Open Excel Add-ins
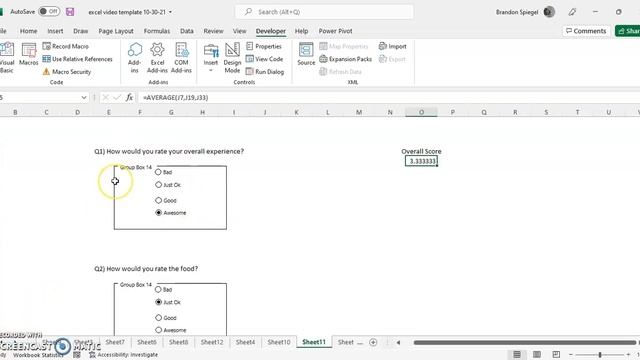640x360 pixels. (157, 58)
